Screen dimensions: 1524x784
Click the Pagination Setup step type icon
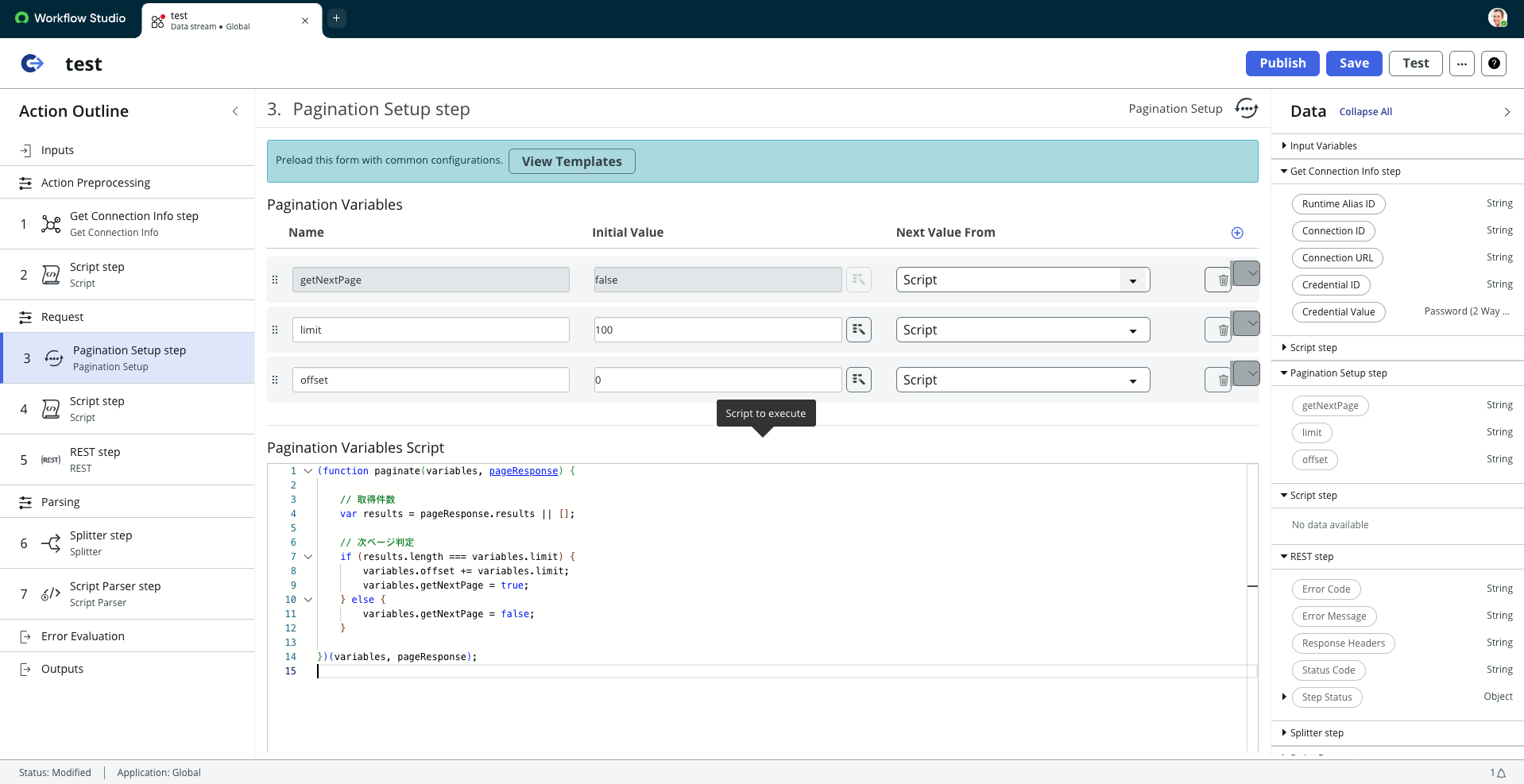click(1246, 109)
